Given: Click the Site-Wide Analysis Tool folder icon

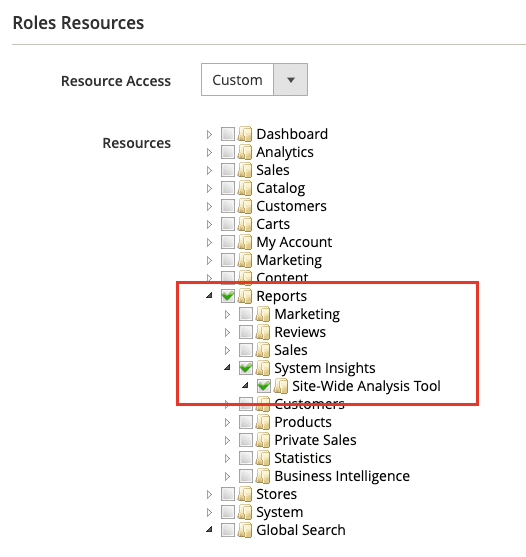Looking at the screenshot, I should pos(281,386).
